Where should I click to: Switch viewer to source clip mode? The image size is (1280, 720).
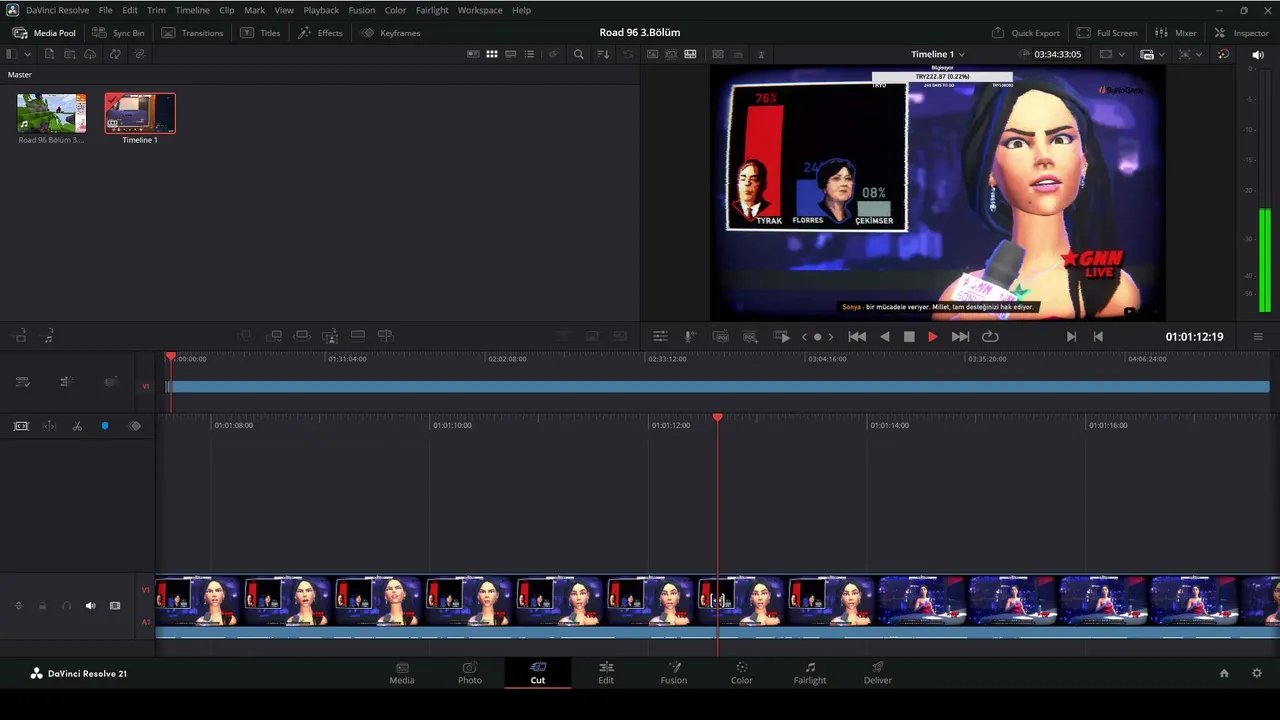(x=652, y=54)
